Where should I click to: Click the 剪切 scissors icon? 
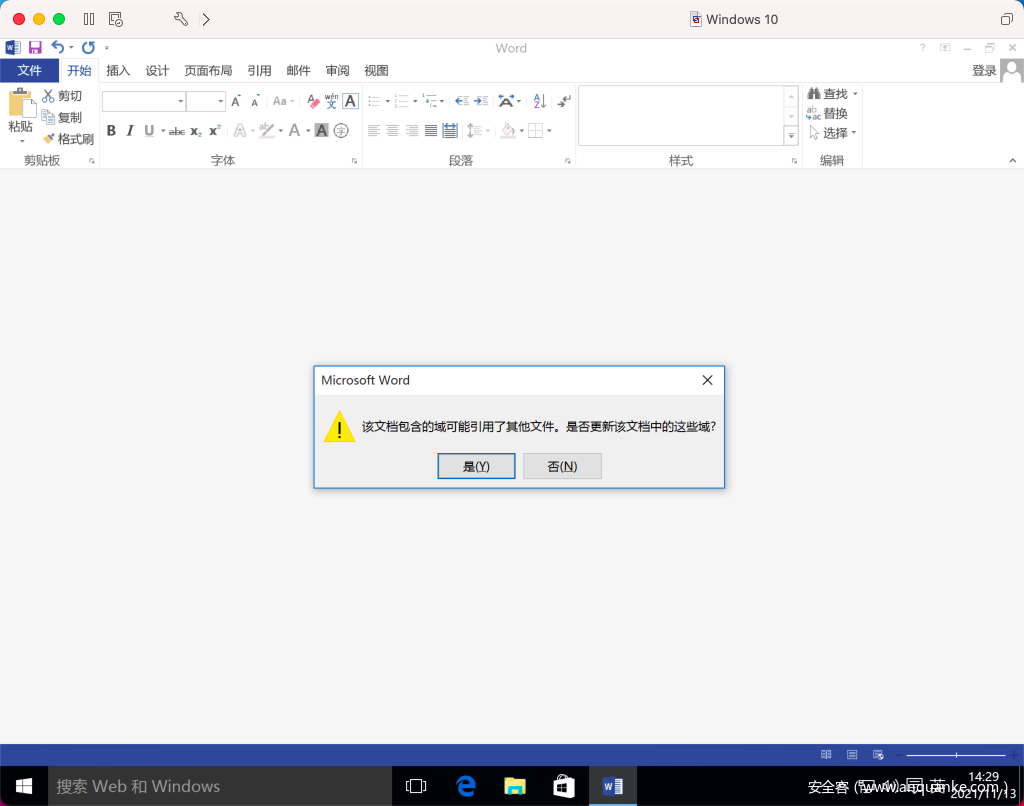coord(49,96)
